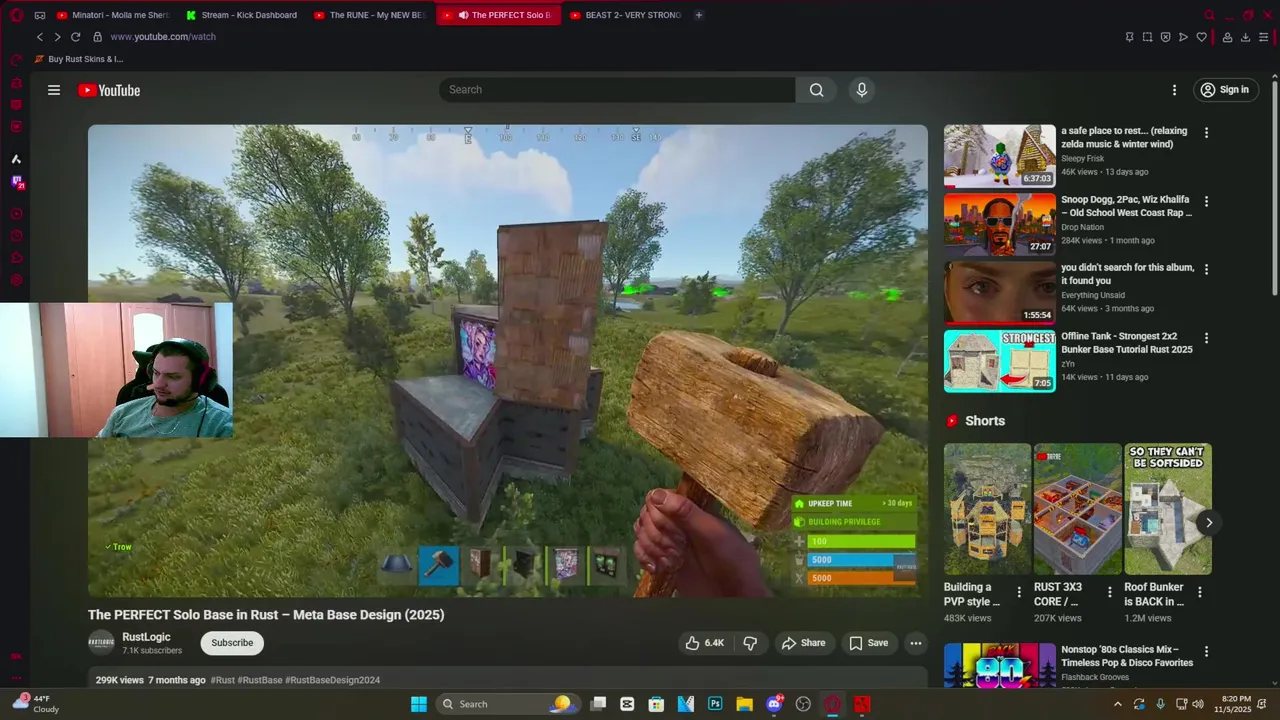This screenshot has height=720, width=1280.
Task: Click the browser address bar URL
Action: pyautogui.click(x=163, y=37)
